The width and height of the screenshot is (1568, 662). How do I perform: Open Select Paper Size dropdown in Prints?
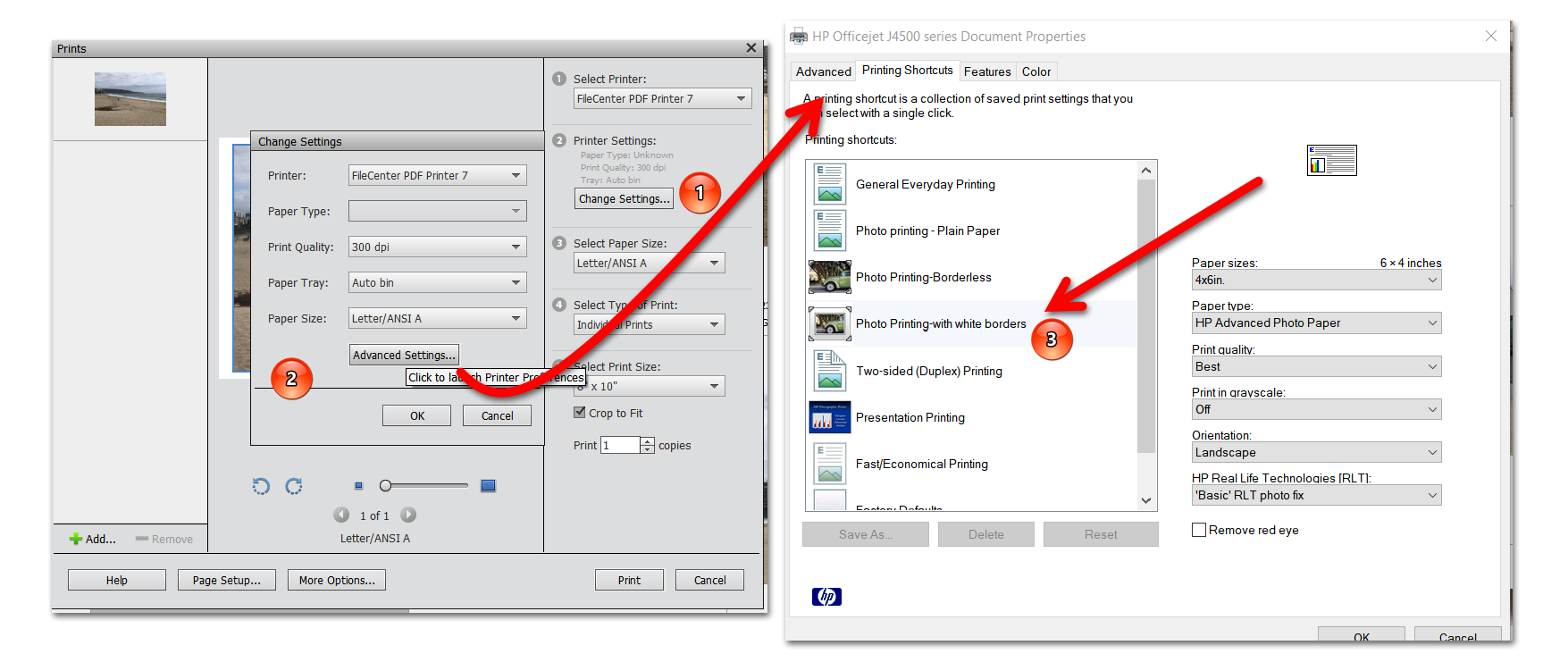(x=649, y=263)
